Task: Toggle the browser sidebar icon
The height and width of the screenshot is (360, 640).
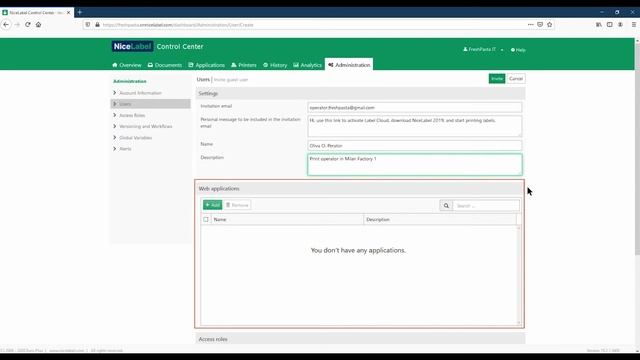Action: [609, 24]
